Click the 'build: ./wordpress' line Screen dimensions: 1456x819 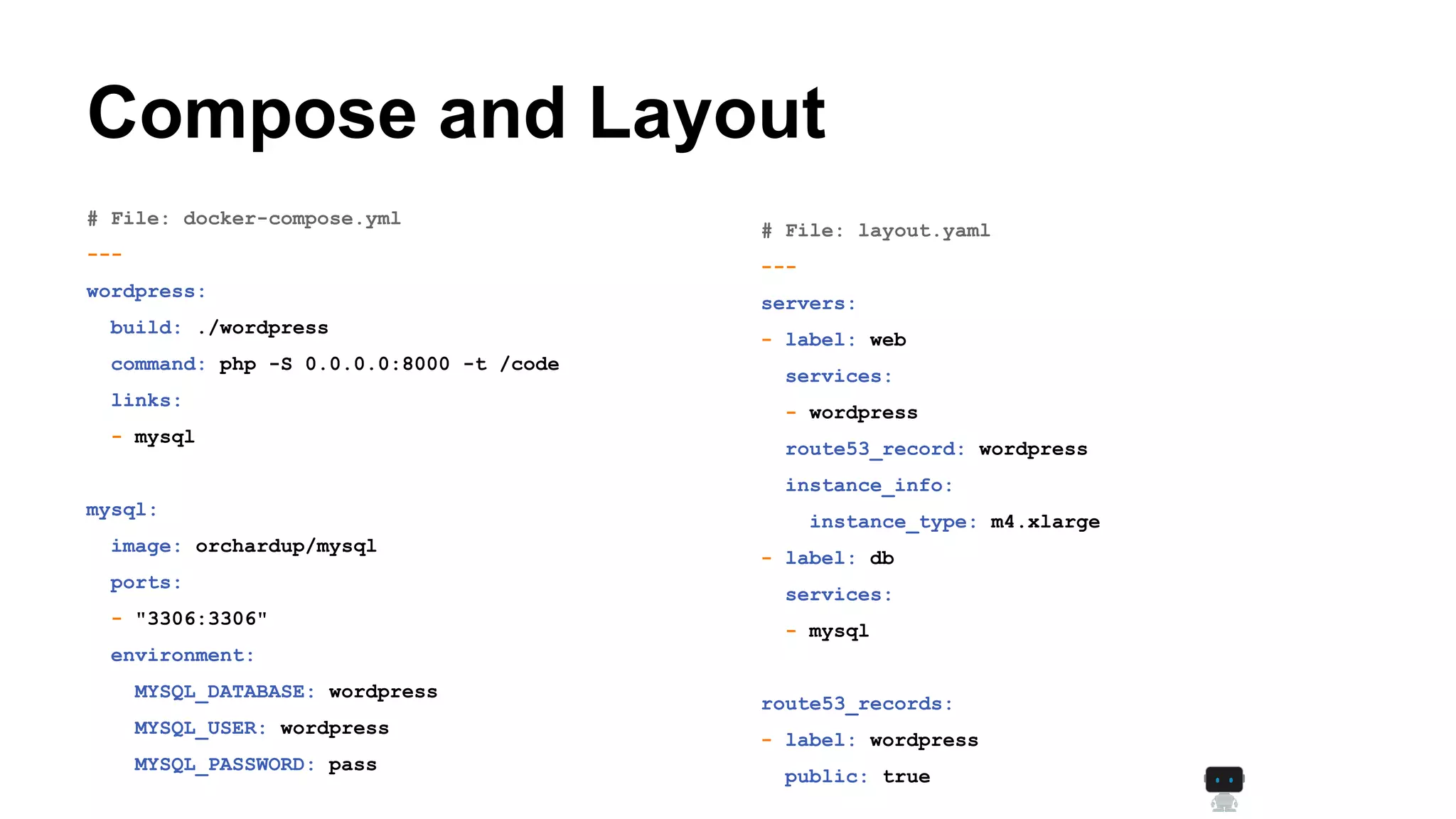coord(219,328)
